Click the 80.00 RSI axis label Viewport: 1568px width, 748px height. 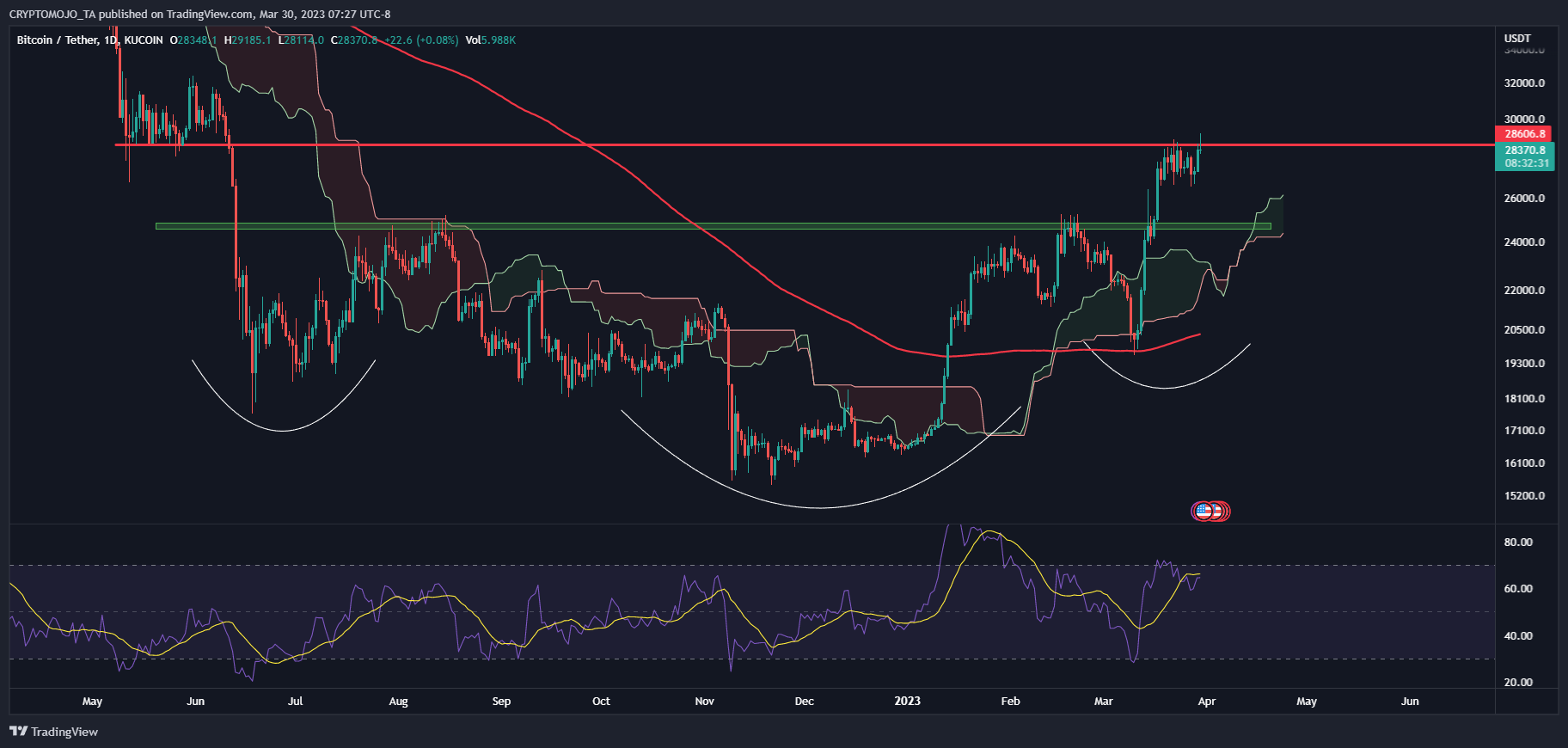1518,543
